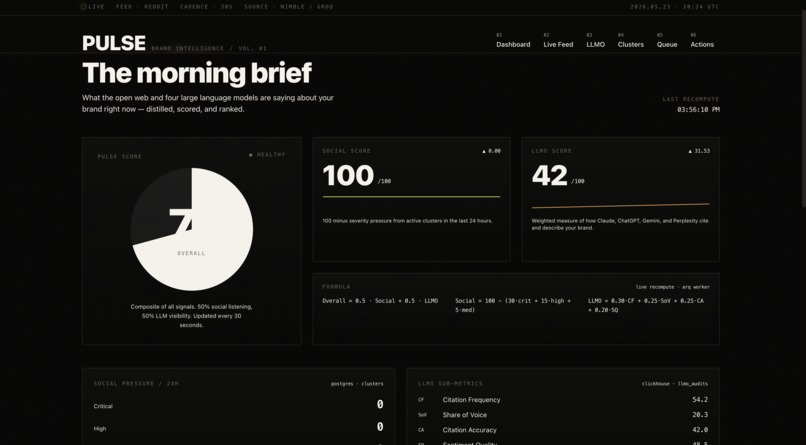Screen dimensions: 806x445
Task: Open the Actions nav item
Action: [x=702, y=45]
